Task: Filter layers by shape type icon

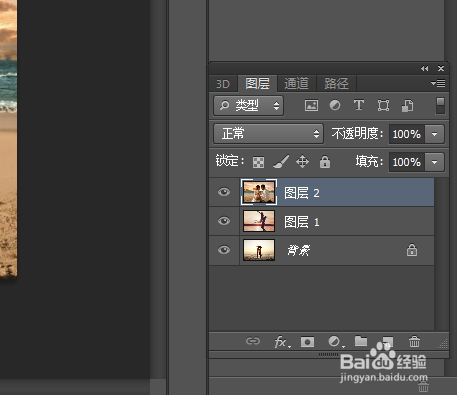Action: click(x=383, y=106)
